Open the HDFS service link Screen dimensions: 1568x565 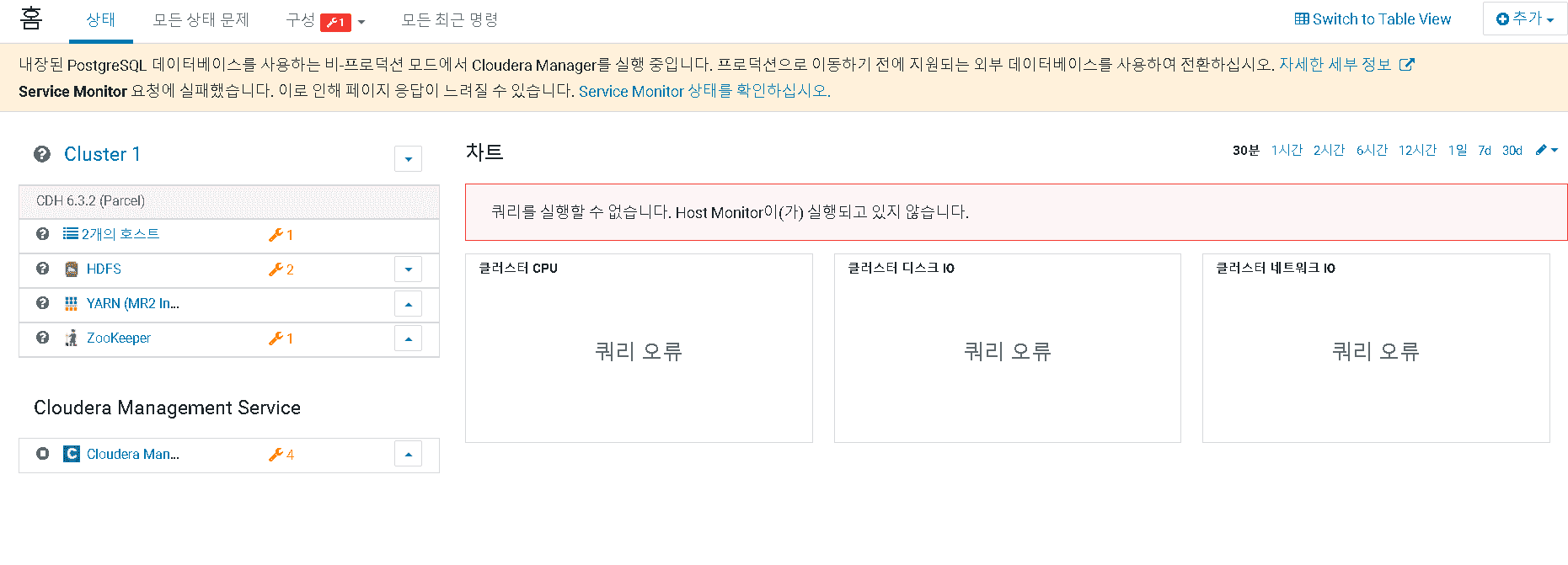click(x=104, y=269)
